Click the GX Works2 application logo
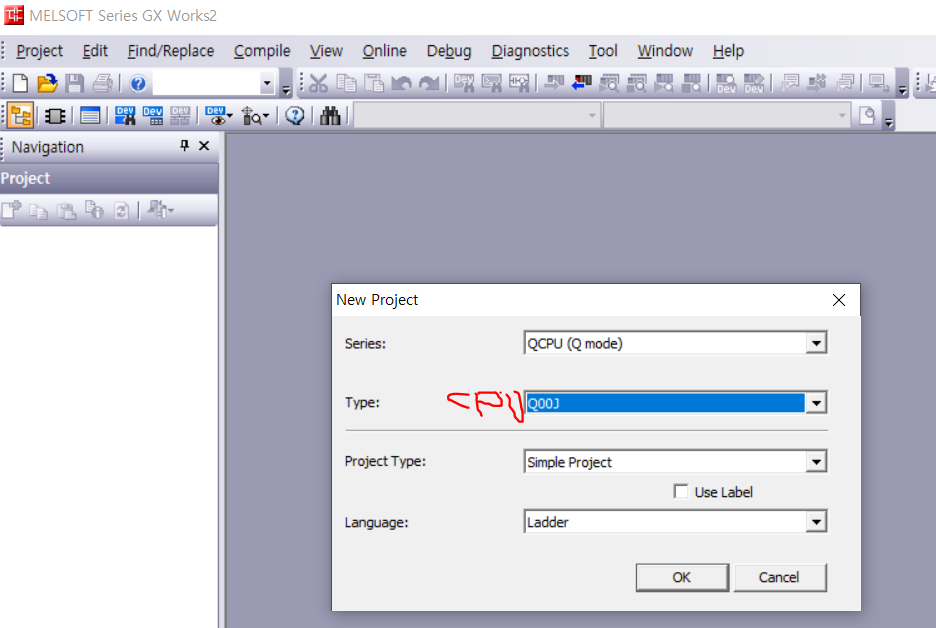Image resolution: width=936 pixels, height=628 pixels. (14, 15)
